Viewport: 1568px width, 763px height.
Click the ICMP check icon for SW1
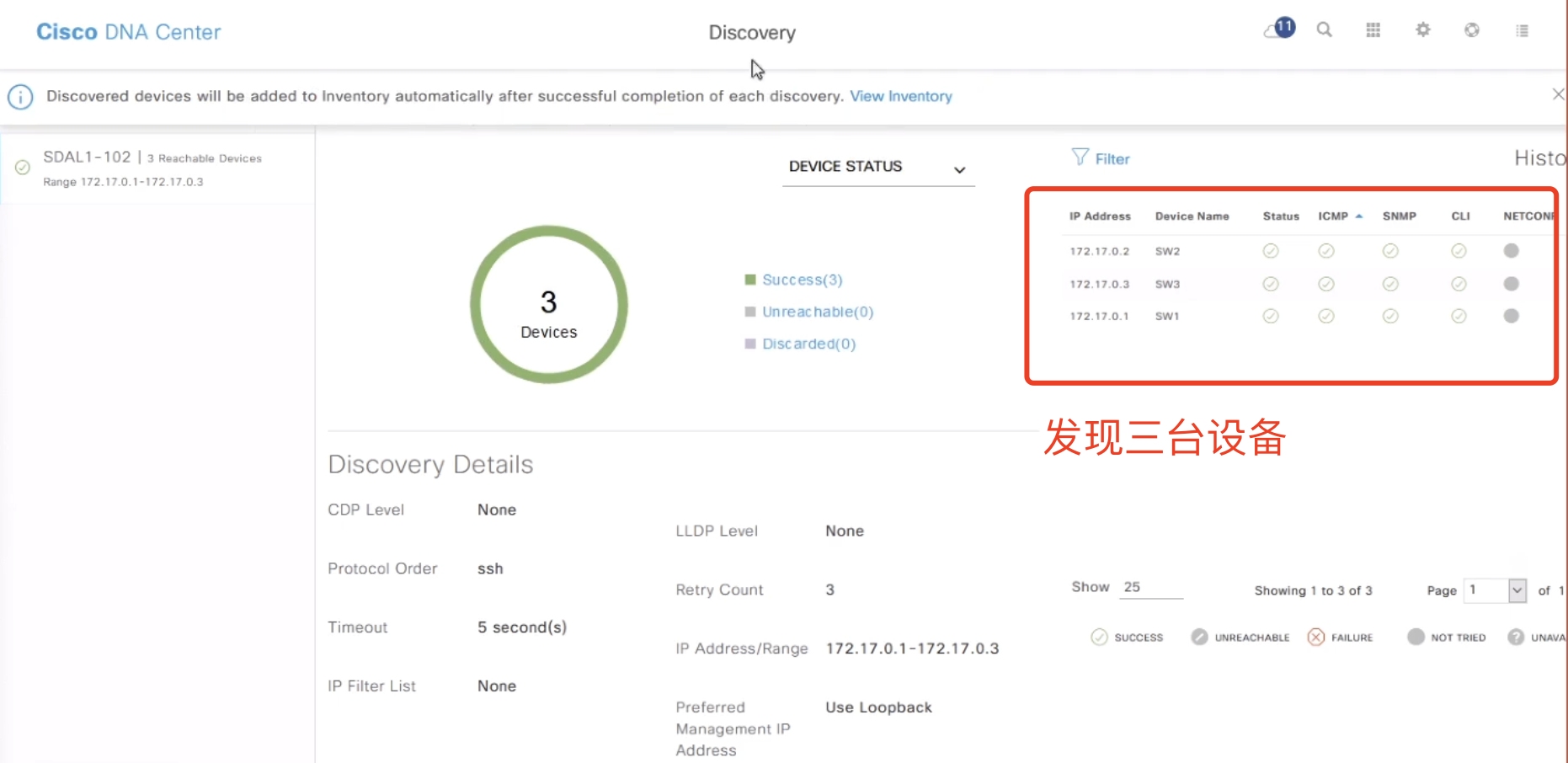[1326, 316]
